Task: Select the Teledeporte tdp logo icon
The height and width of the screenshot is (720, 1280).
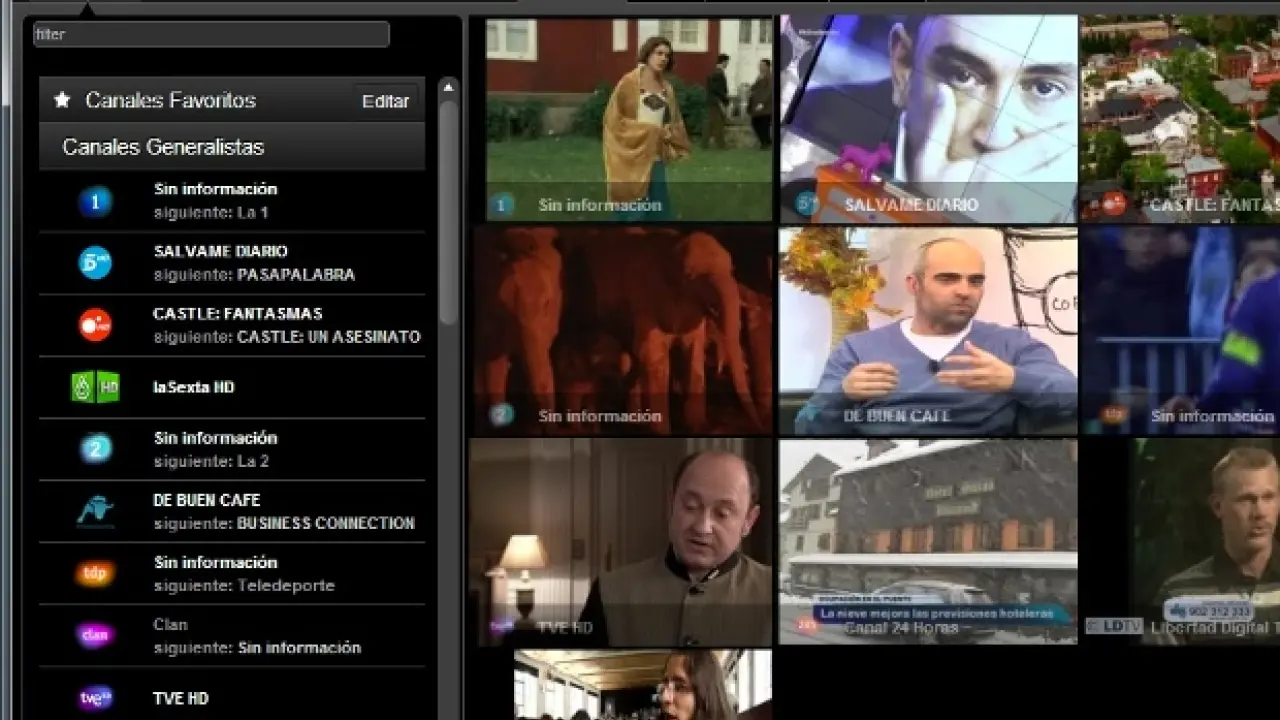Action: (x=95, y=573)
